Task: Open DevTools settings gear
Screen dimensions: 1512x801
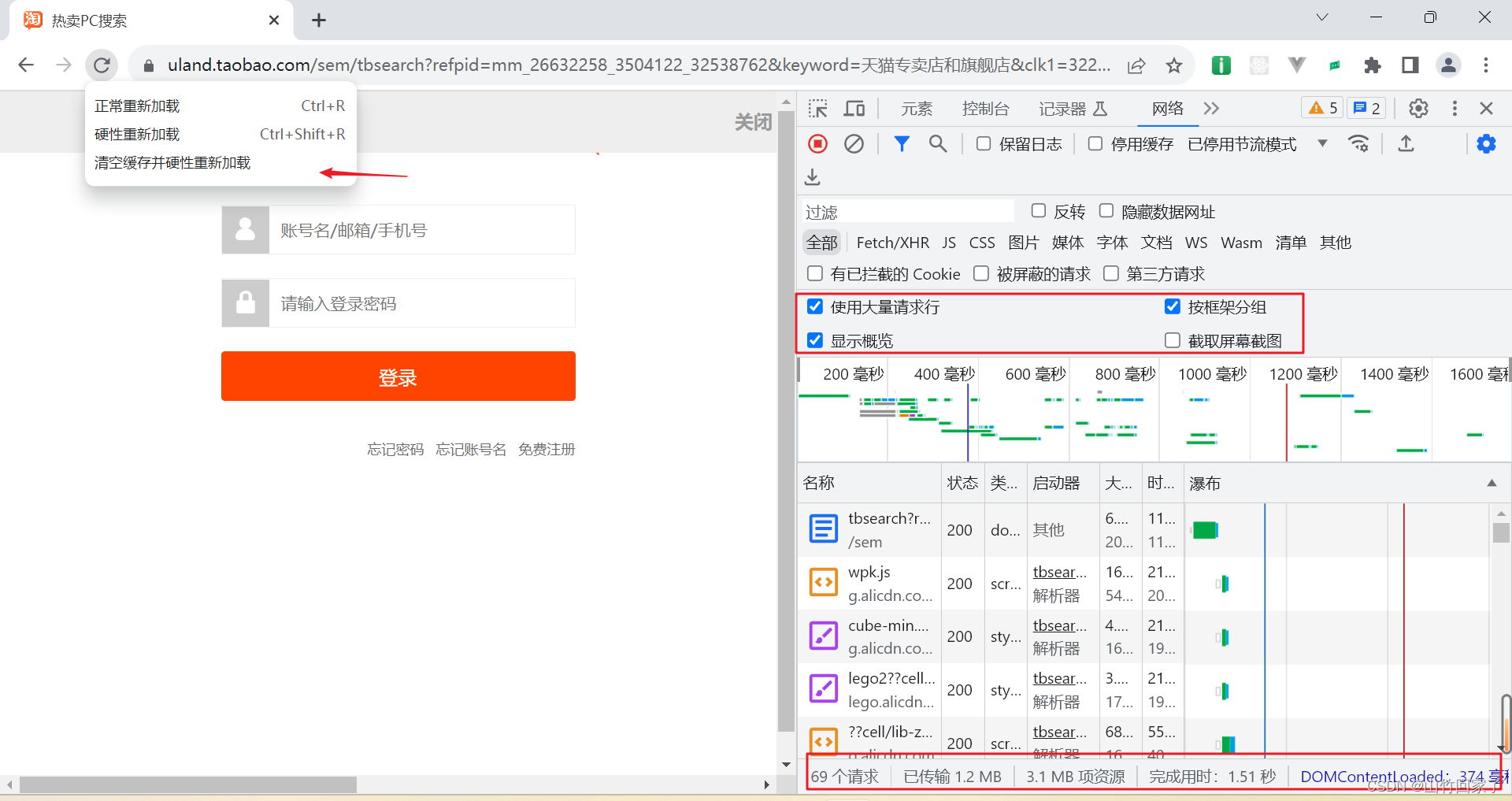Action: click(1418, 109)
